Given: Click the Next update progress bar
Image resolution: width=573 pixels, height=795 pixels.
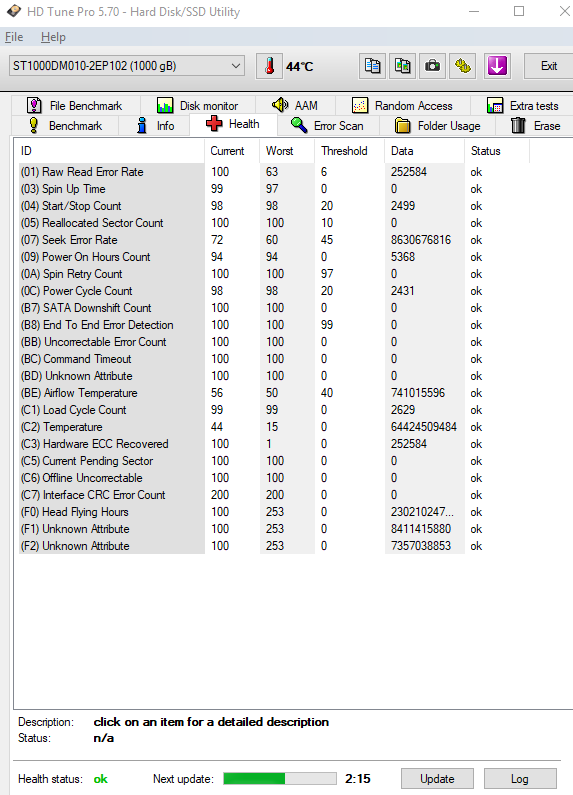Looking at the screenshot, I should (x=280, y=778).
